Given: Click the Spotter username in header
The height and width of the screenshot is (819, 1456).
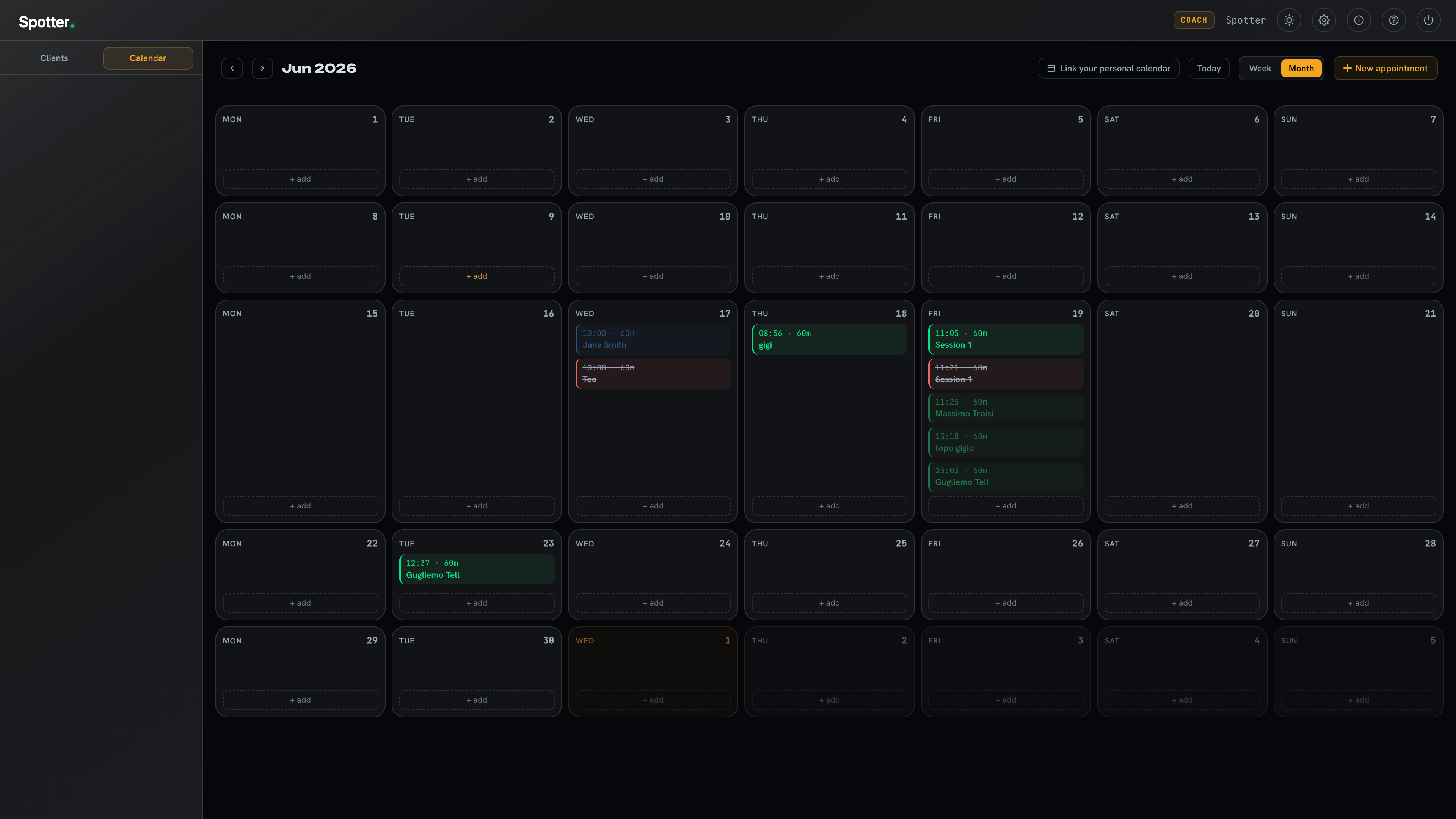Looking at the screenshot, I should (1246, 20).
